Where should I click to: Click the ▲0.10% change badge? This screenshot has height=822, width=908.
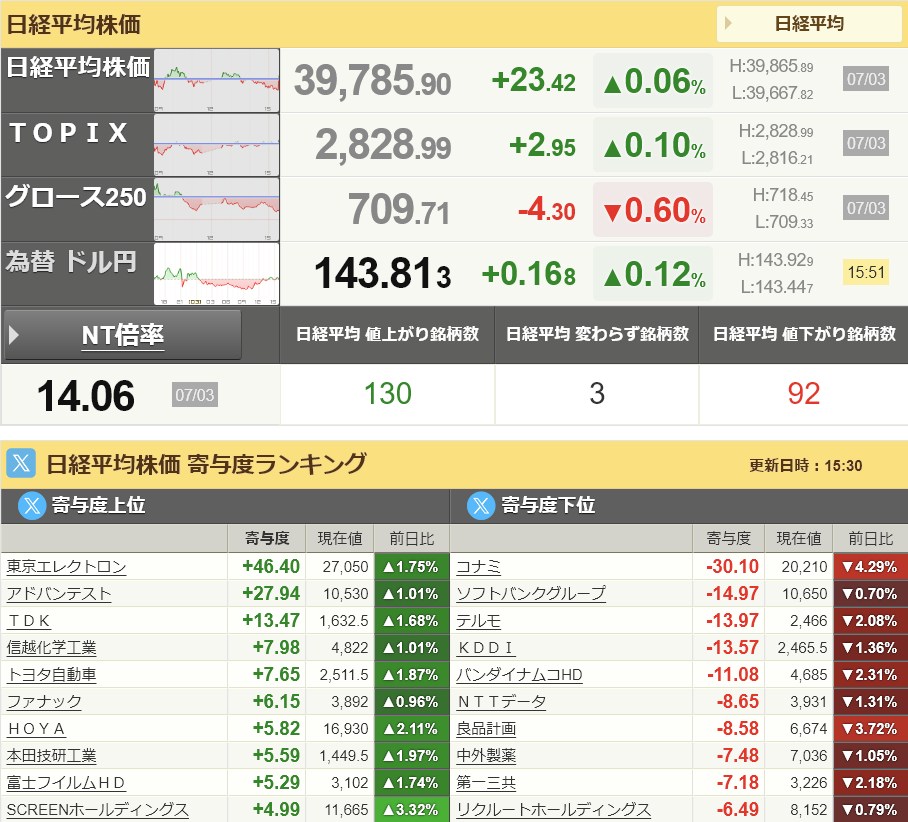click(x=653, y=145)
